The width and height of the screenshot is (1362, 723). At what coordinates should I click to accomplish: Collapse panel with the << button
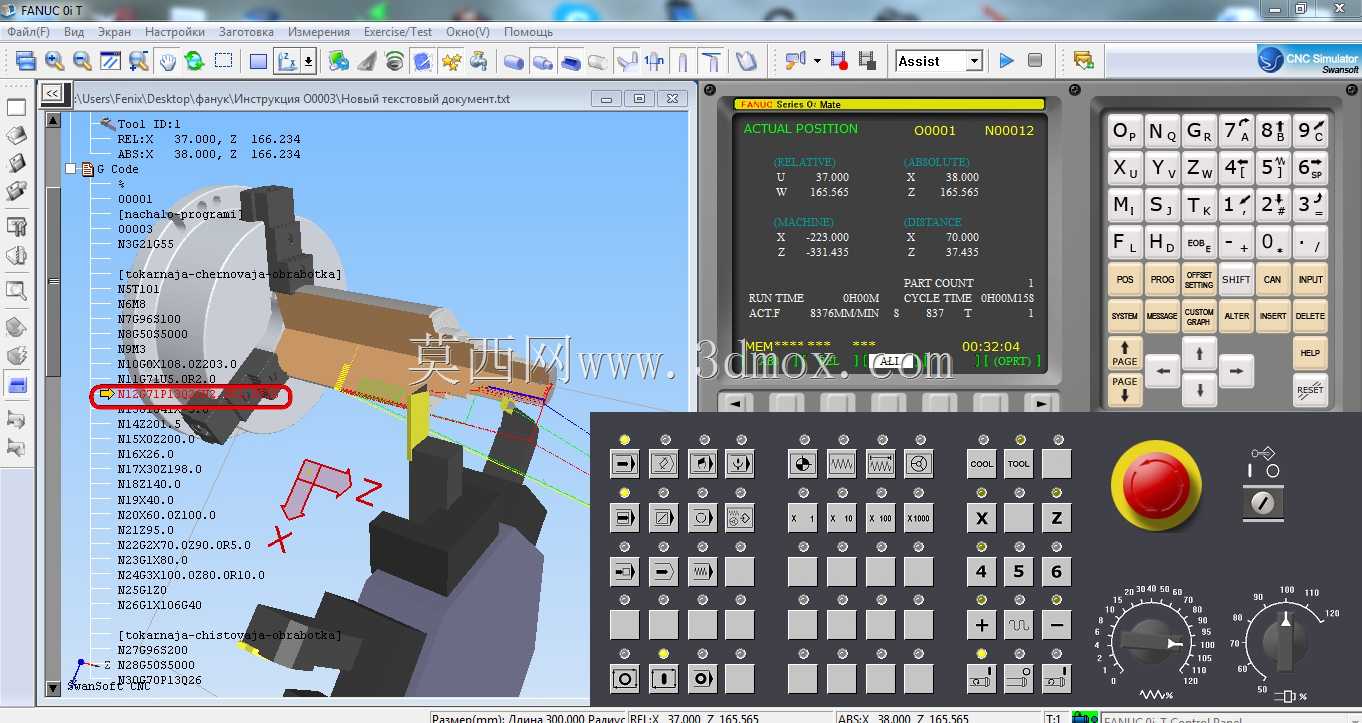(52, 94)
